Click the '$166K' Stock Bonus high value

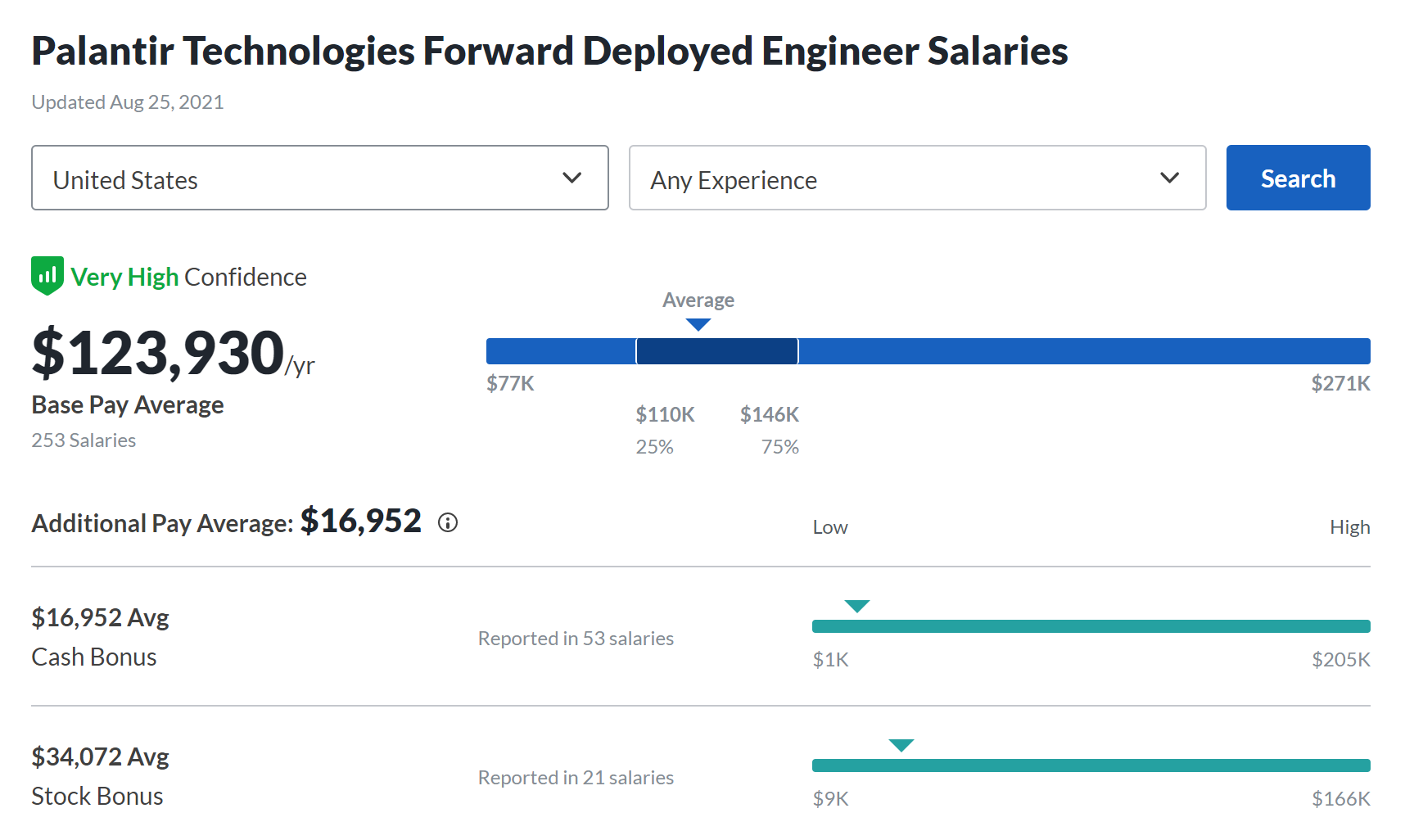pos(1341,798)
